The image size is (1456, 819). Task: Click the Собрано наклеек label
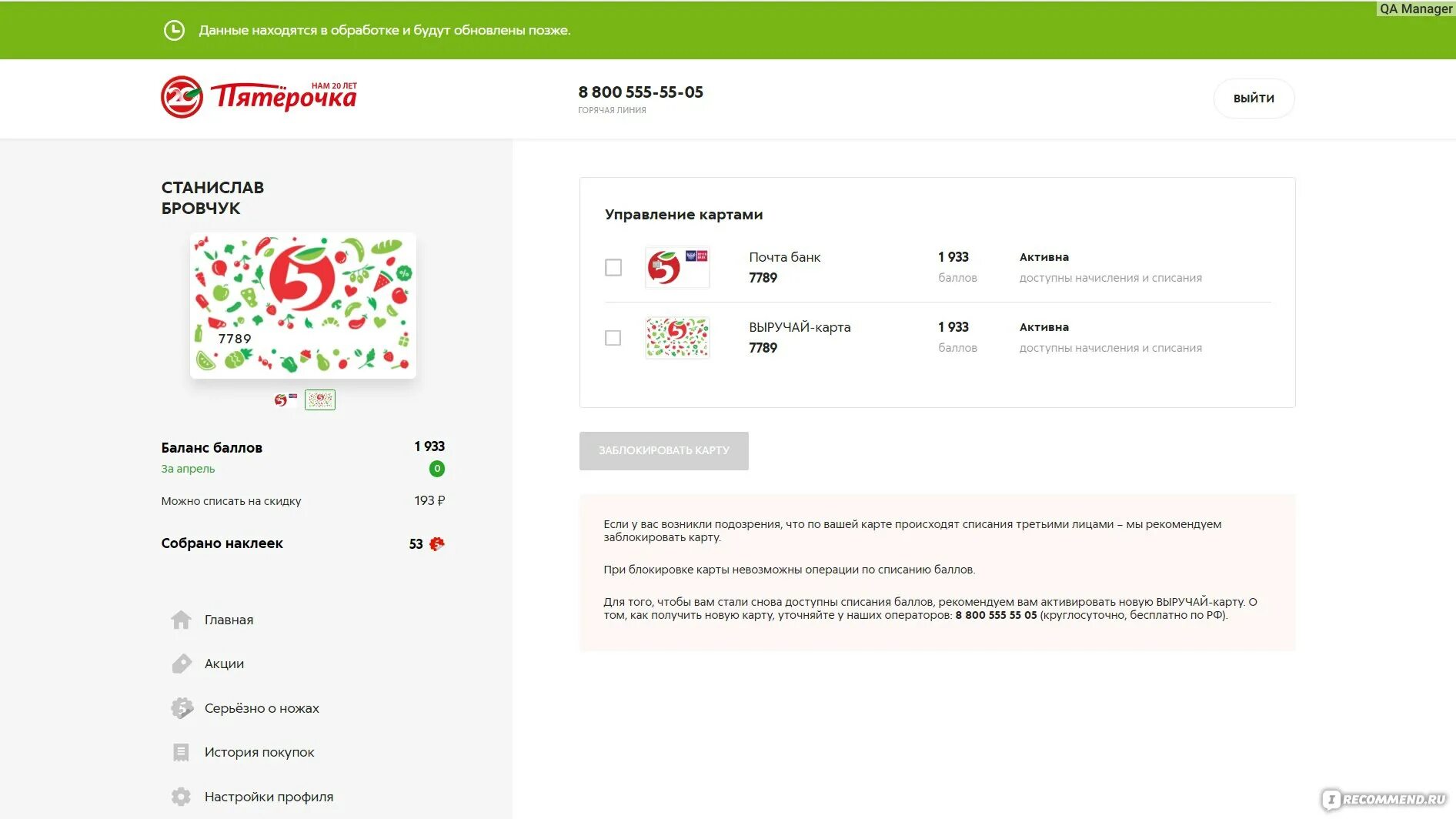[x=222, y=543]
